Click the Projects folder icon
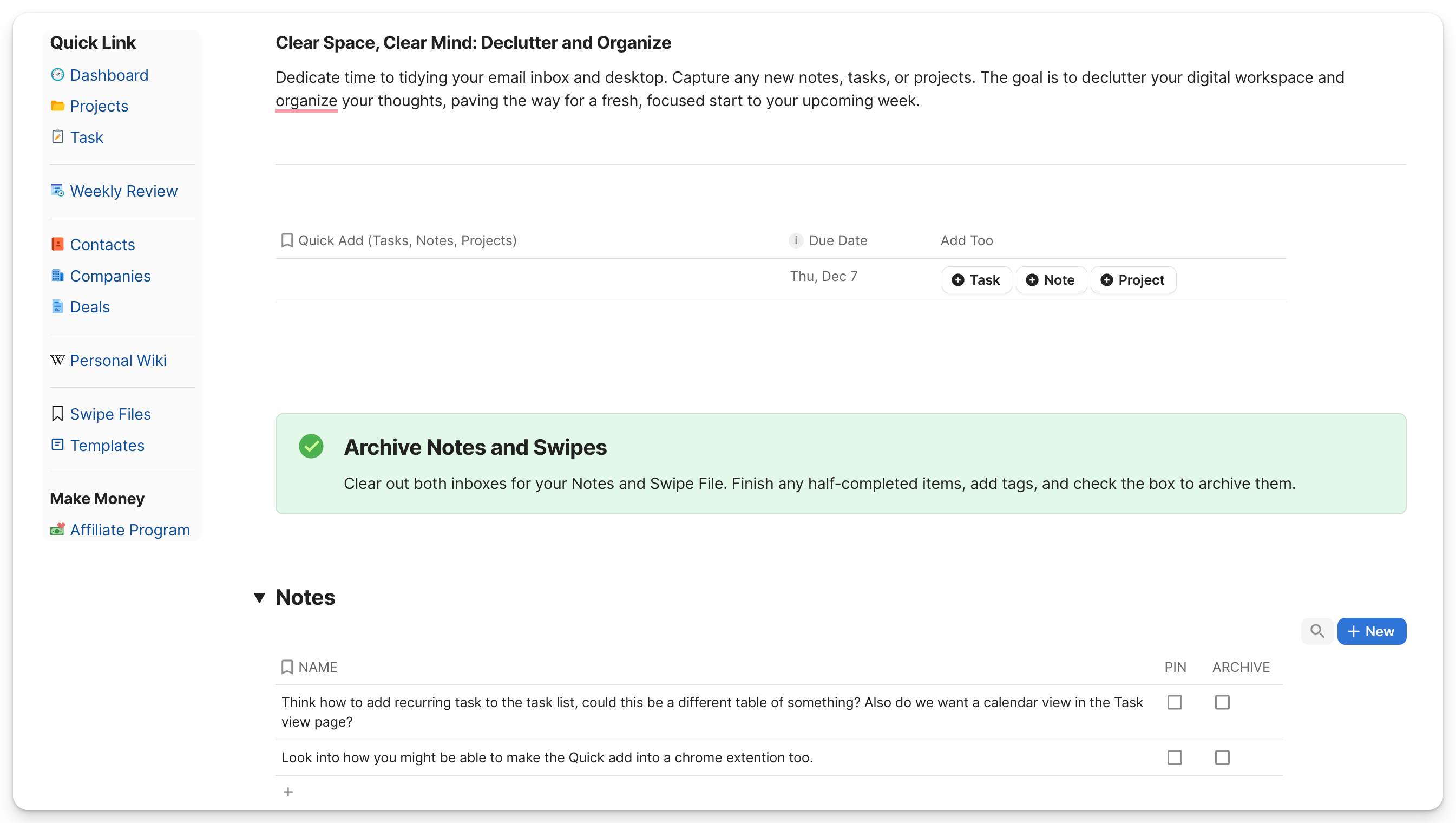 pyautogui.click(x=57, y=106)
